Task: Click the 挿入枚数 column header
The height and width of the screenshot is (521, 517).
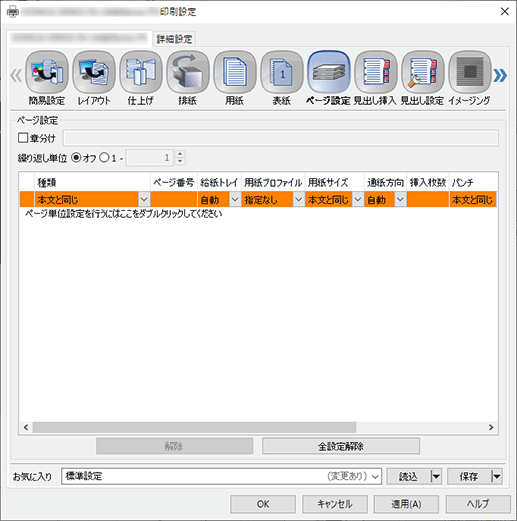Action: tap(428, 182)
